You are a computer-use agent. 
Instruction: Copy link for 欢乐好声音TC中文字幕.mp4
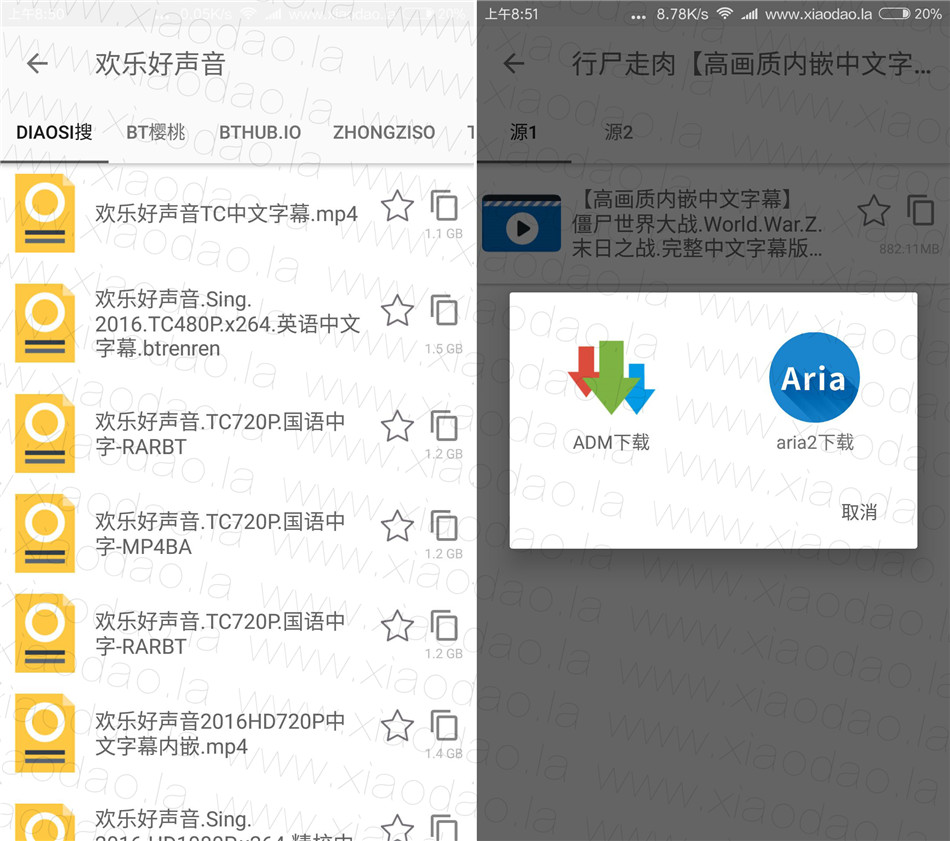pos(444,206)
